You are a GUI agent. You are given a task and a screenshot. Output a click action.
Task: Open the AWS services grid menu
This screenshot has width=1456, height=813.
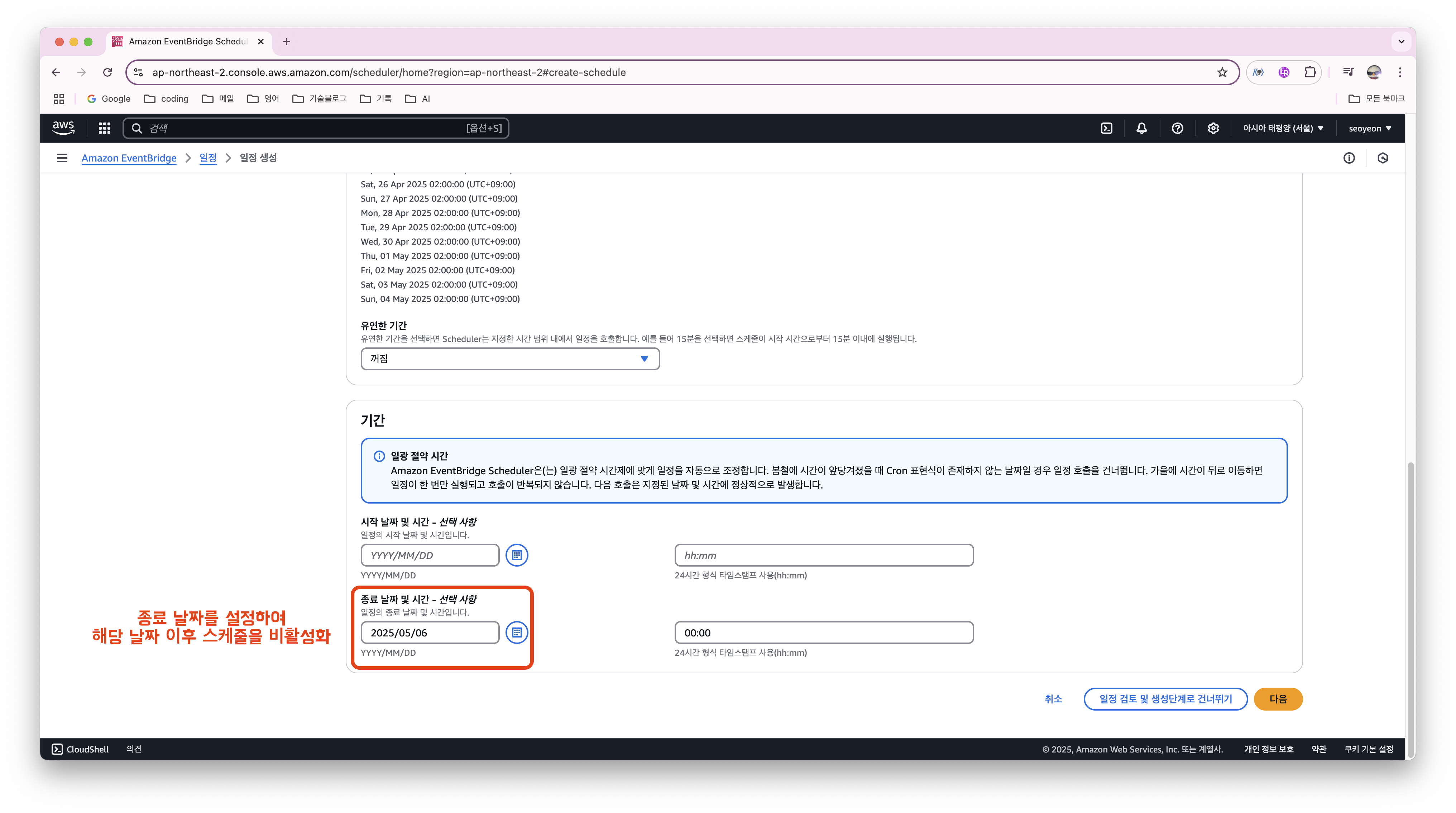[104, 128]
